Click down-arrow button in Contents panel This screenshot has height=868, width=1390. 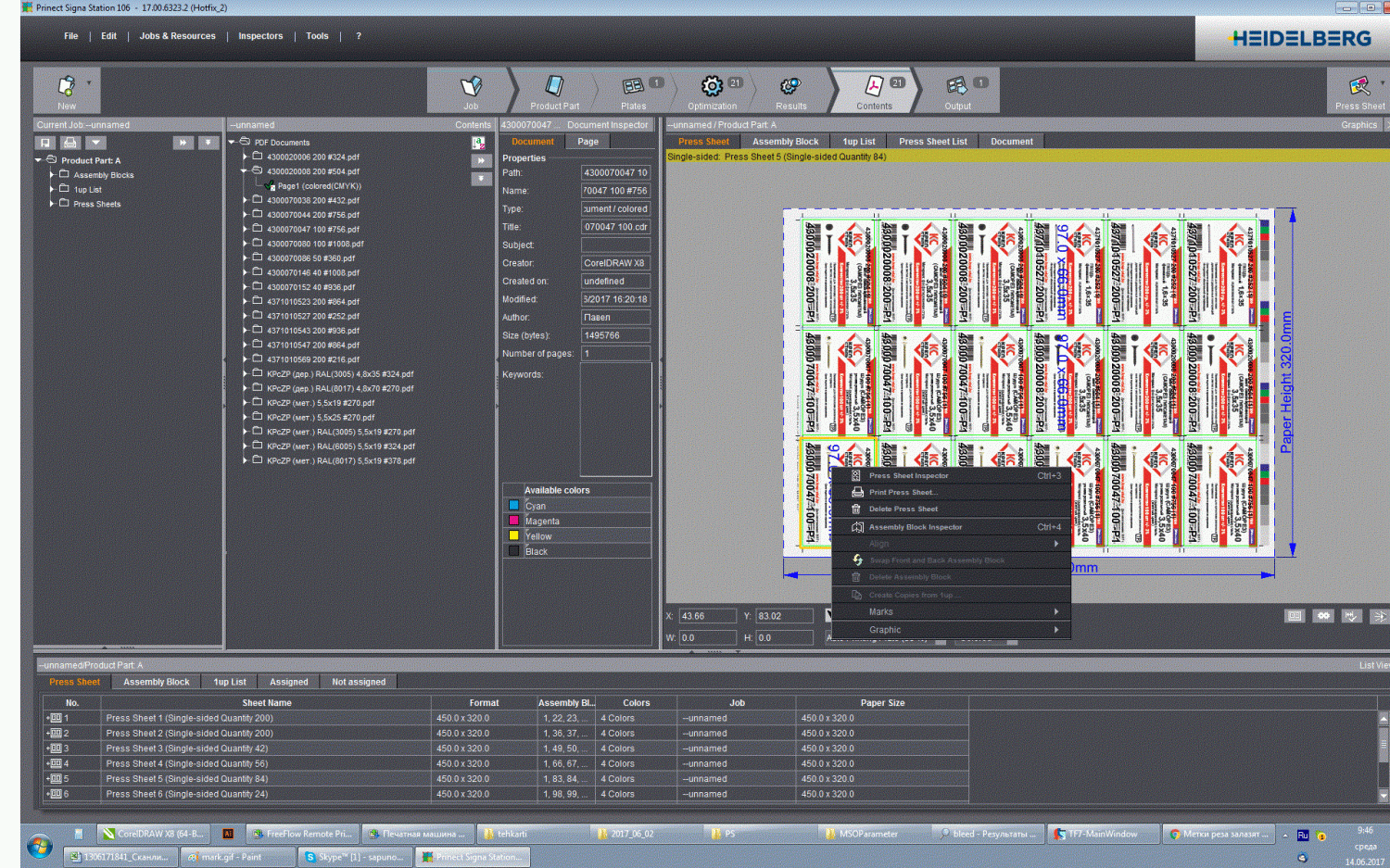(x=481, y=179)
